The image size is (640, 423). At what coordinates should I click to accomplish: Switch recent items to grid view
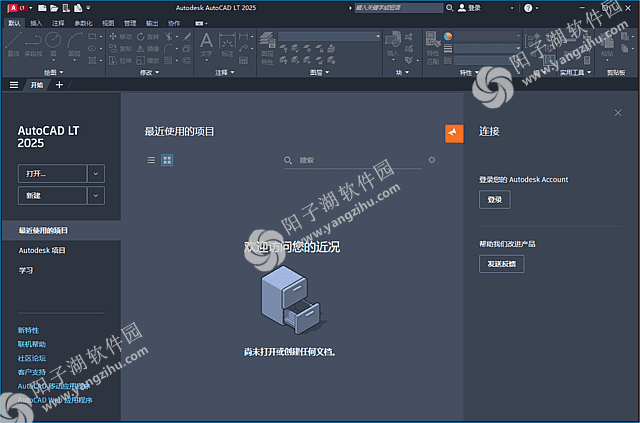pos(167,160)
